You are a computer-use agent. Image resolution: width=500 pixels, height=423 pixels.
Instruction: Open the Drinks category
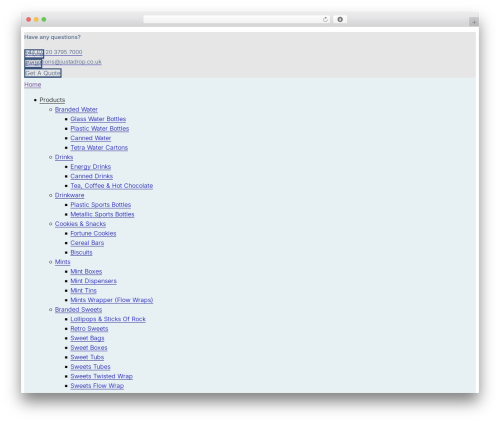64,157
